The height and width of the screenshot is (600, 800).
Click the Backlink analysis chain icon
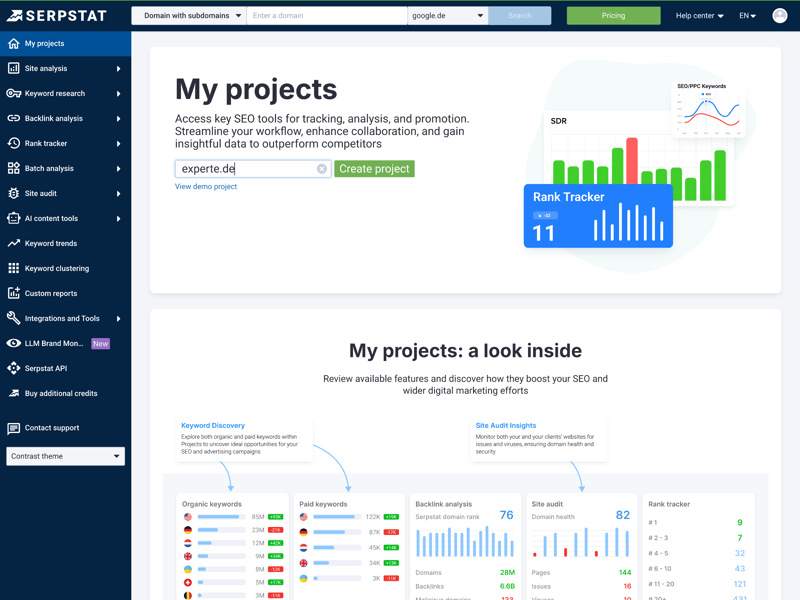click(x=14, y=118)
